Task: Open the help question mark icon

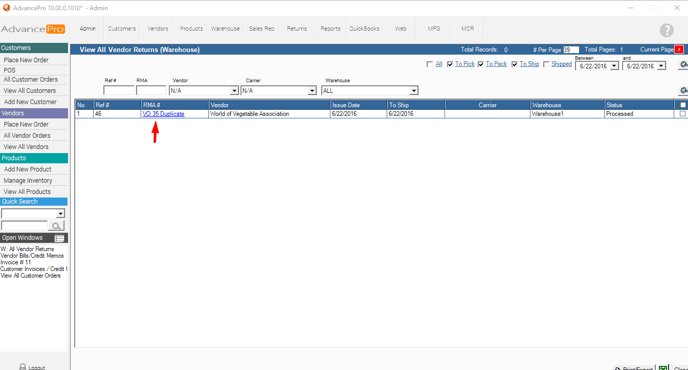Action: (666, 30)
